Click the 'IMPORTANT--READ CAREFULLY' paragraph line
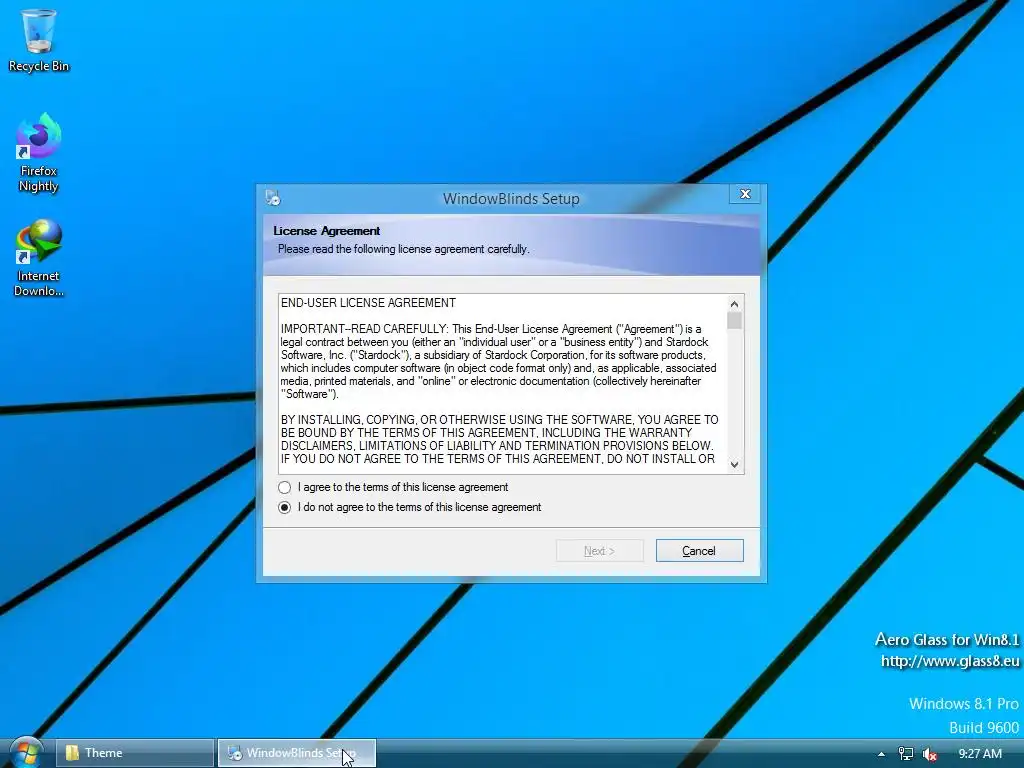Viewport: 1024px width, 768px height. click(491, 329)
